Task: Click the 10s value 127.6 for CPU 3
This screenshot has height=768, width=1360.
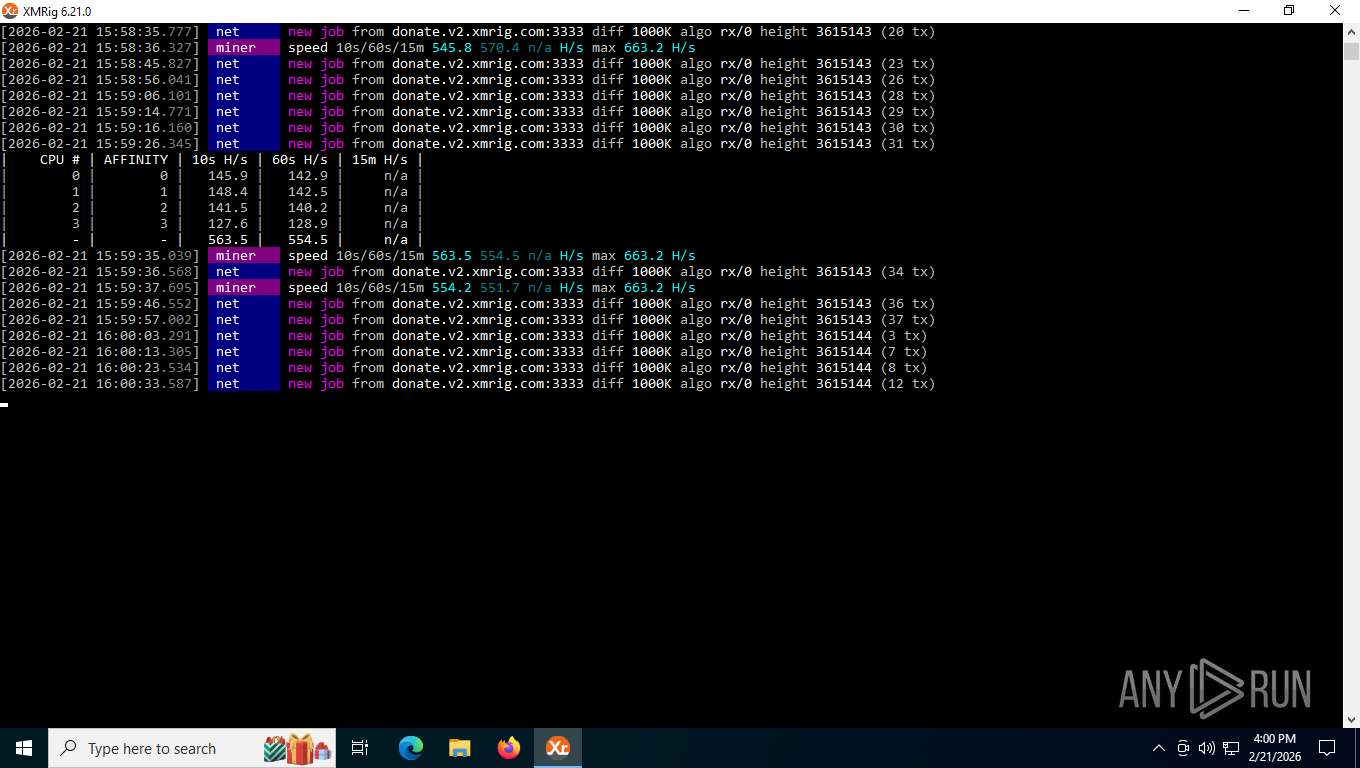Action: [x=228, y=224]
